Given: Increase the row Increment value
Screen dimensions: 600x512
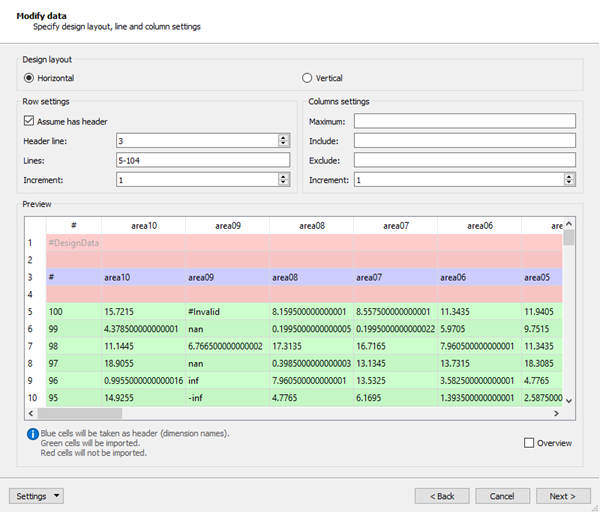Looking at the screenshot, I should point(283,176).
